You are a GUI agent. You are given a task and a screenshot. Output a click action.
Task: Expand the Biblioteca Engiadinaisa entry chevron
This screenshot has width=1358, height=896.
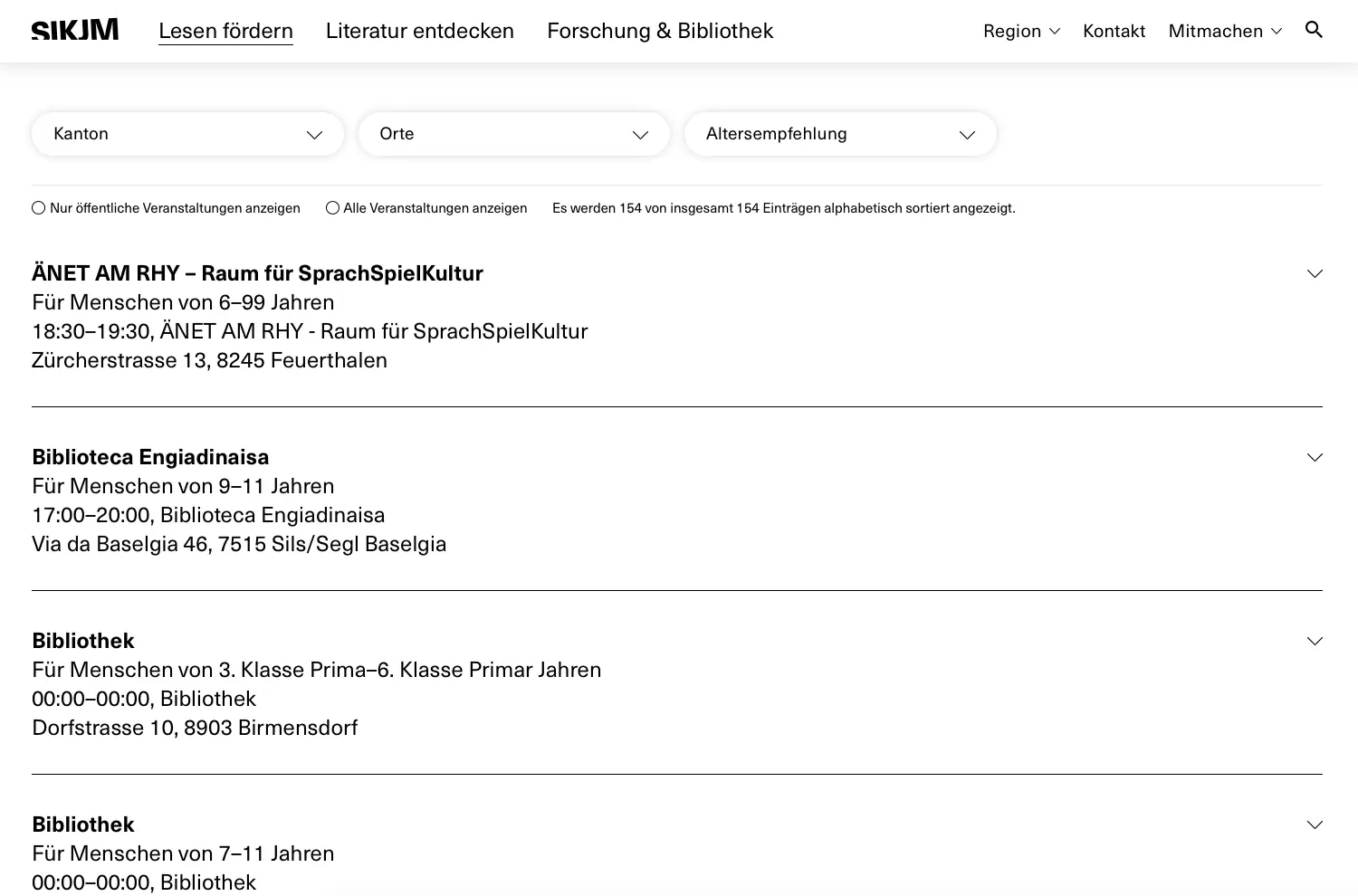click(x=1315, y=457)
